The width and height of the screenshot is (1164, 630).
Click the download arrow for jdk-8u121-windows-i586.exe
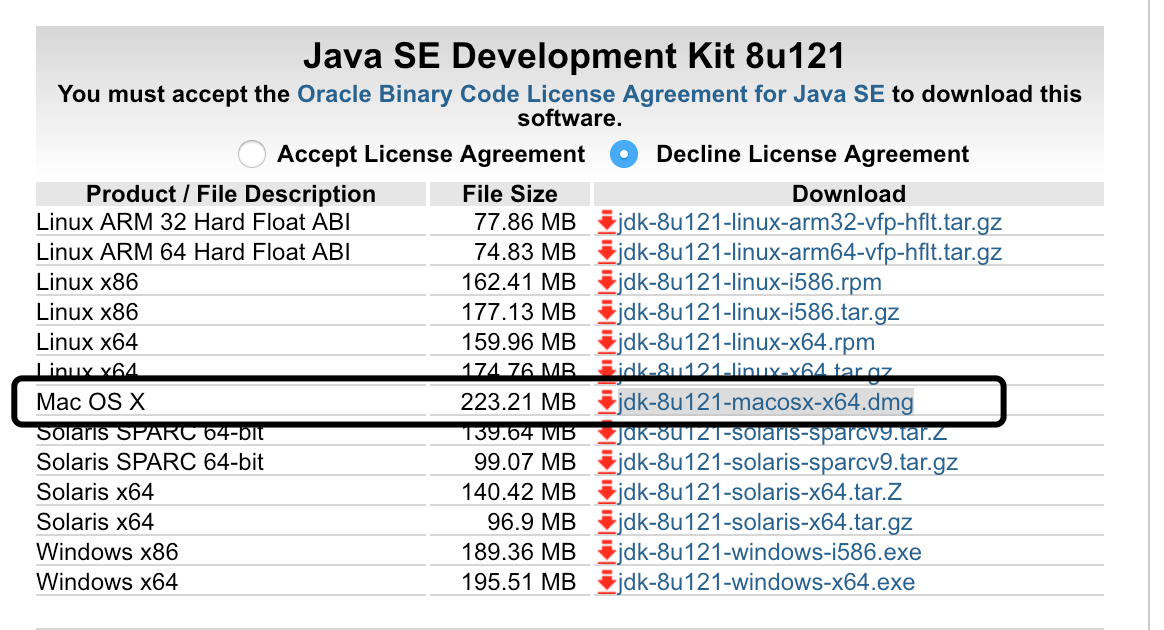tap(606, 552)
